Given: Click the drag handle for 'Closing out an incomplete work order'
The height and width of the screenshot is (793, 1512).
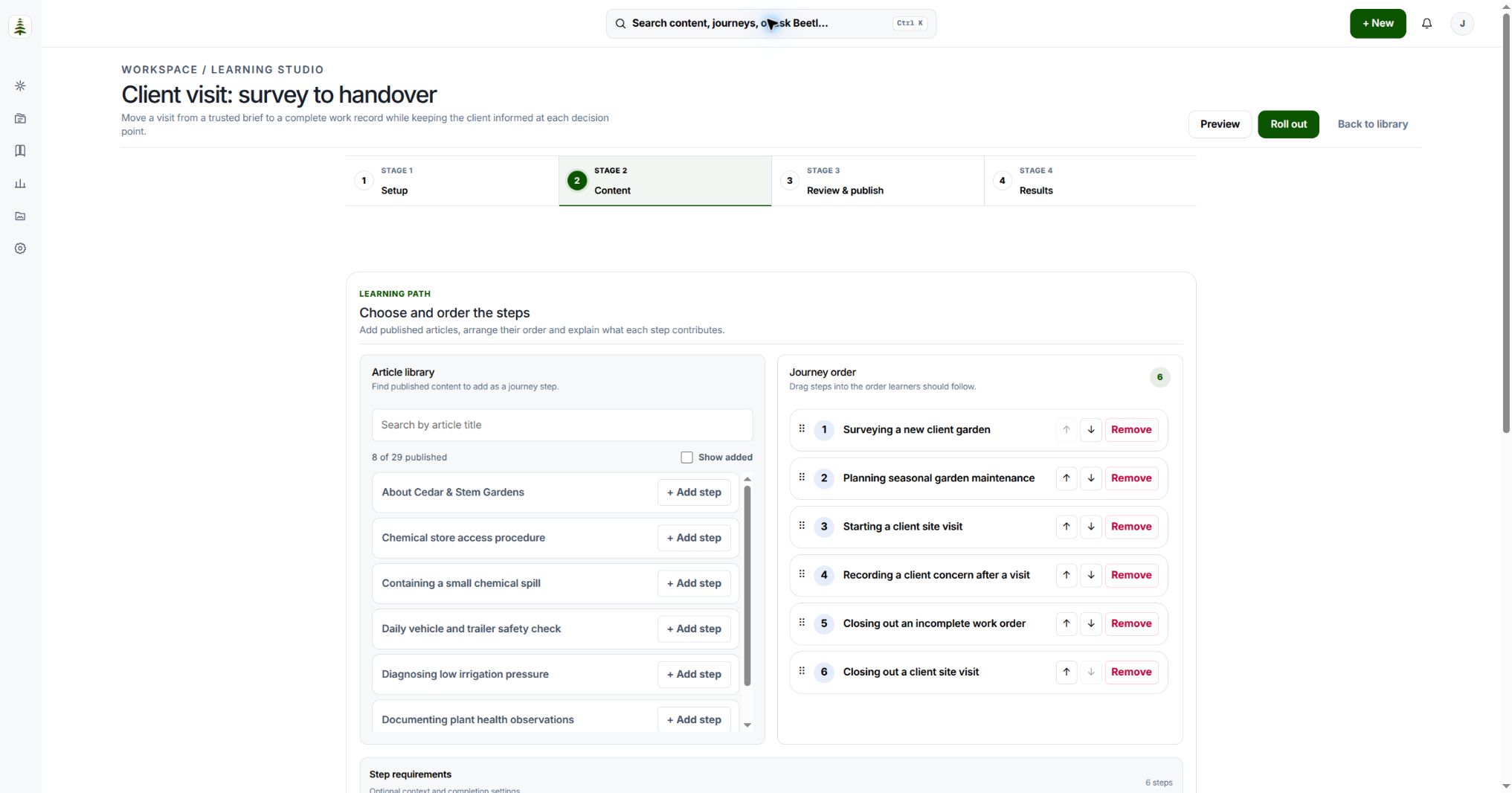Looking at the screenshot, I should tap(802, 622).
